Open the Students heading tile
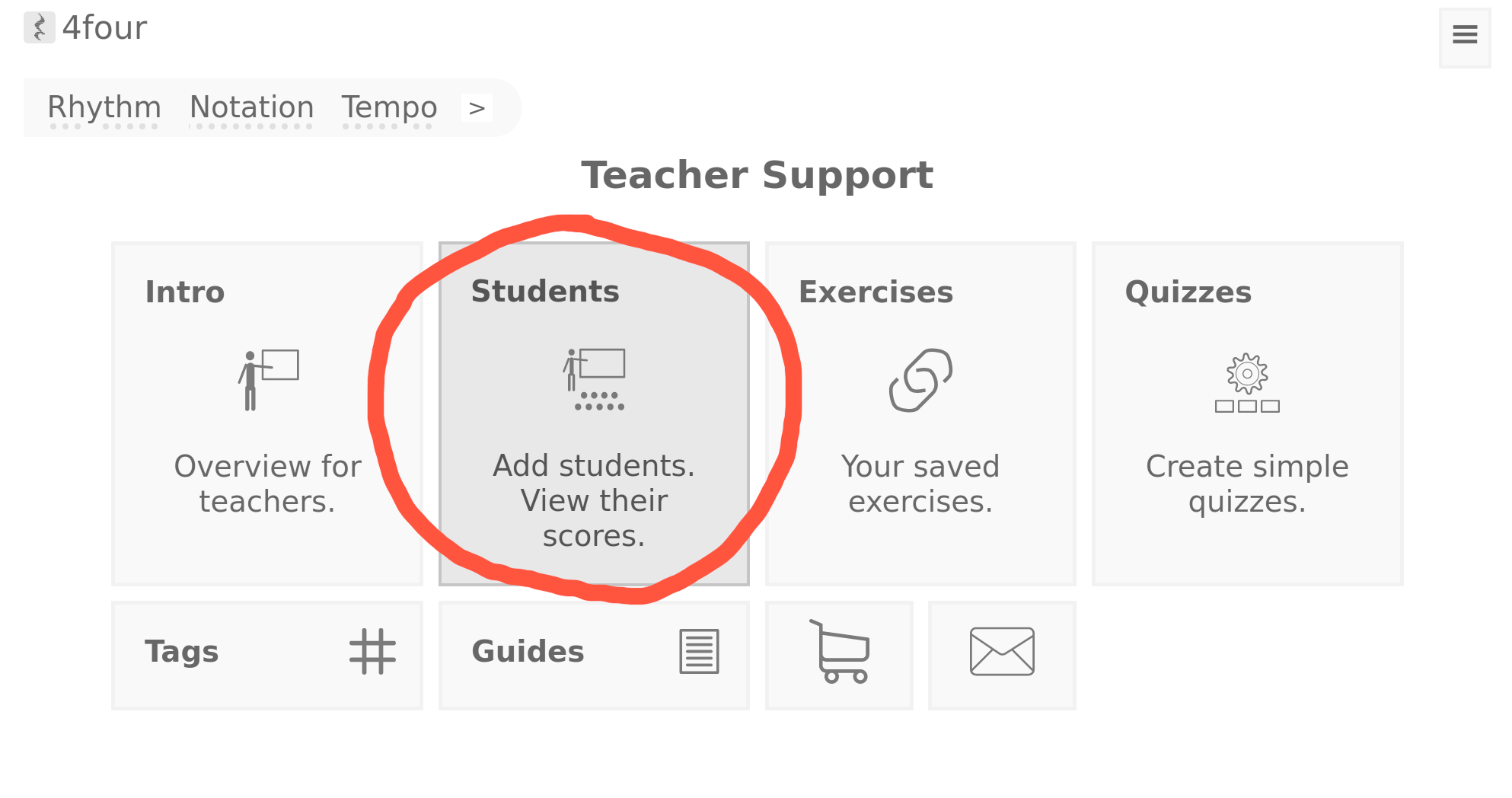 pyautogui.click(x=545, y=292)
